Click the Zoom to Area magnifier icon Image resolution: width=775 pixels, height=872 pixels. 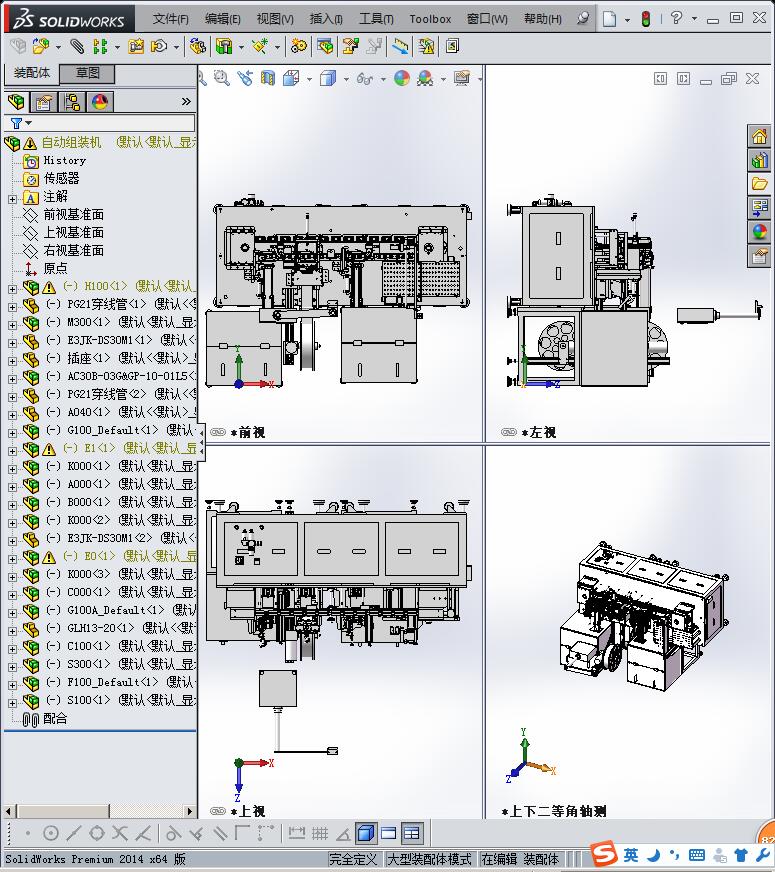(222, 78)
